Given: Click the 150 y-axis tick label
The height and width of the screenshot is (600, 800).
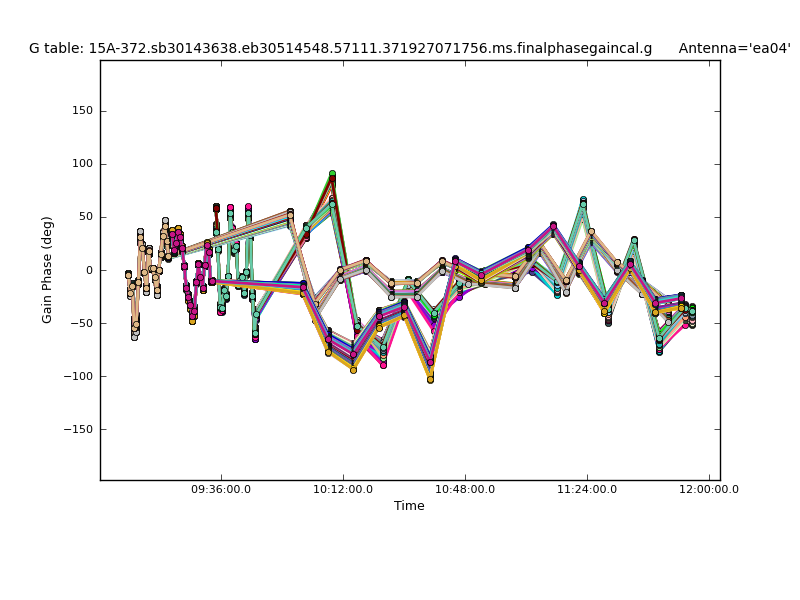Looking at the screenshot, I should 81,111.
